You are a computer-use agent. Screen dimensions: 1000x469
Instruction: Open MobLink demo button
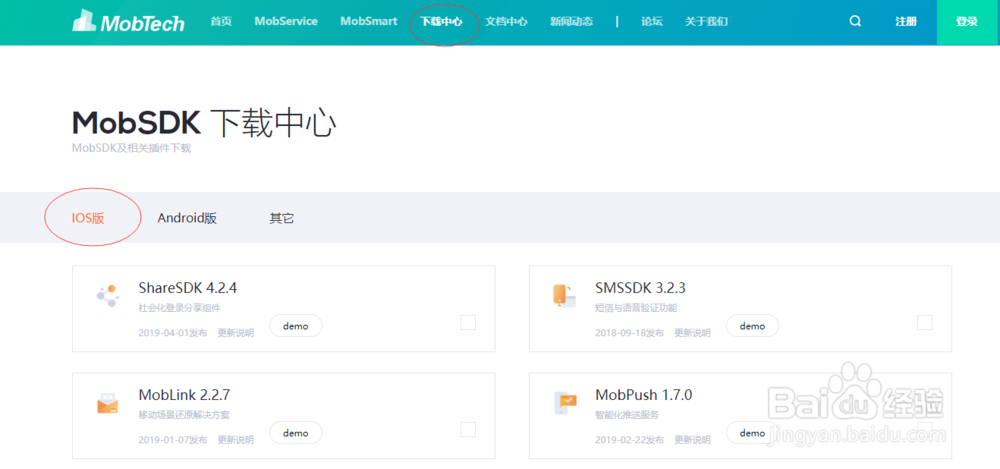(x=296, y=433)
